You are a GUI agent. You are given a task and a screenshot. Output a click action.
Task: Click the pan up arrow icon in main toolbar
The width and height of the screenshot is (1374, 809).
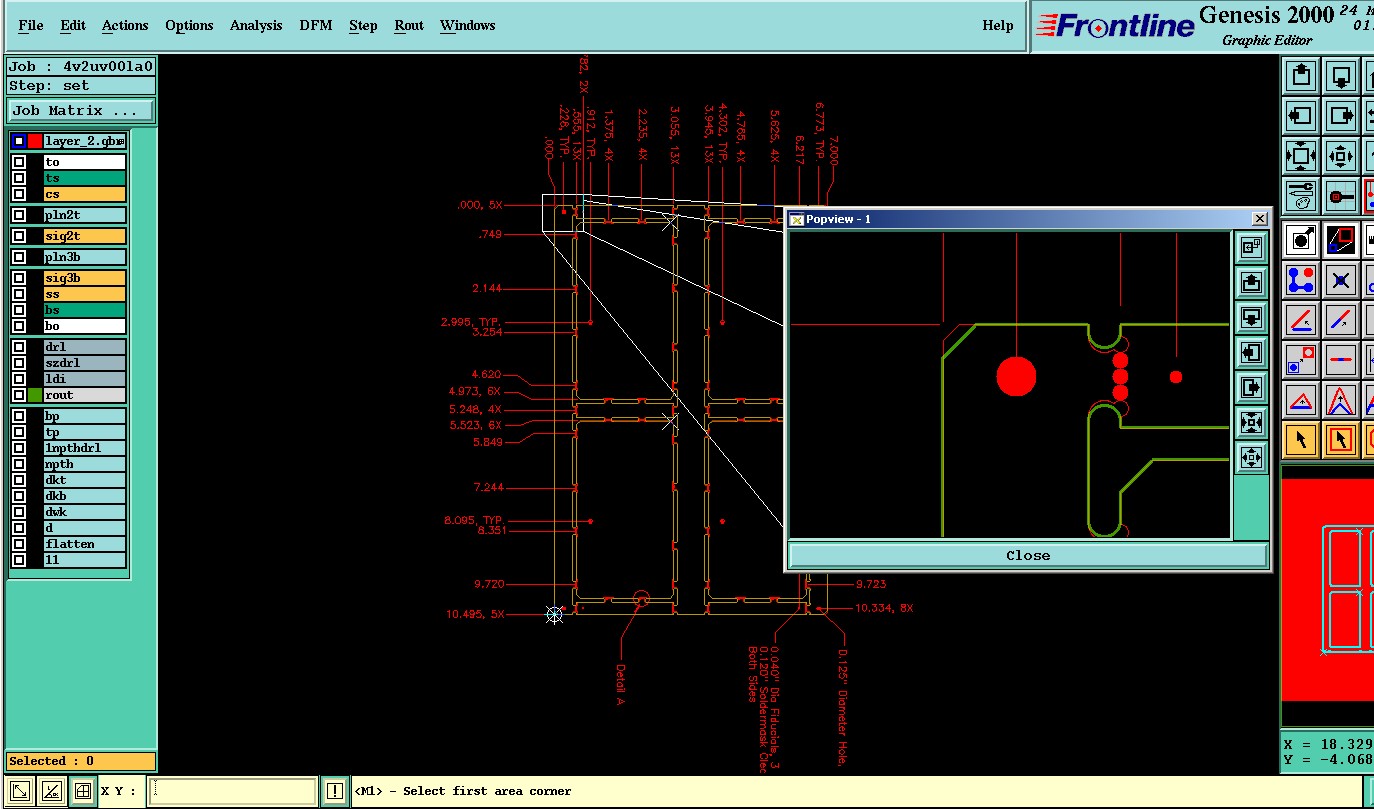1301,75
